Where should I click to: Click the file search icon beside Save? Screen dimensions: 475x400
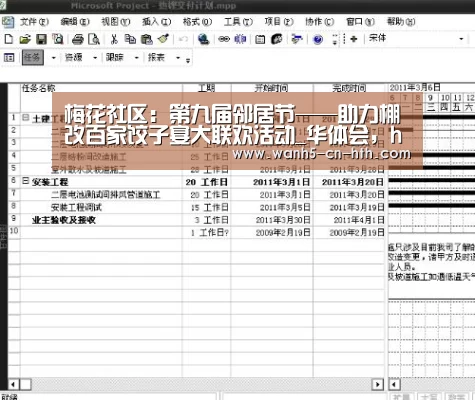[x=58, y=39]
